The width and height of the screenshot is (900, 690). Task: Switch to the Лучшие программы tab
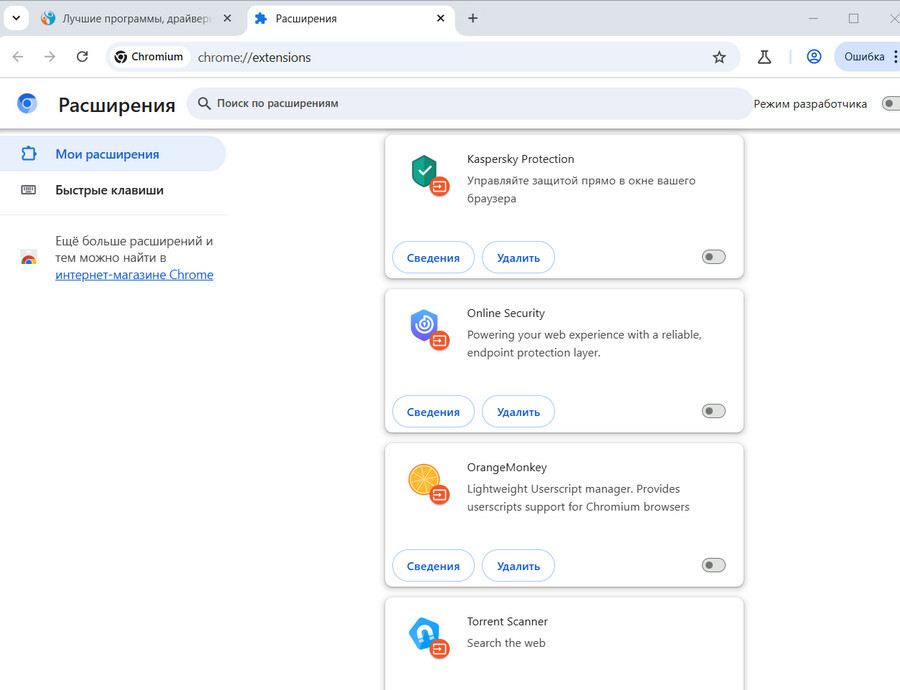click(136, 18)
